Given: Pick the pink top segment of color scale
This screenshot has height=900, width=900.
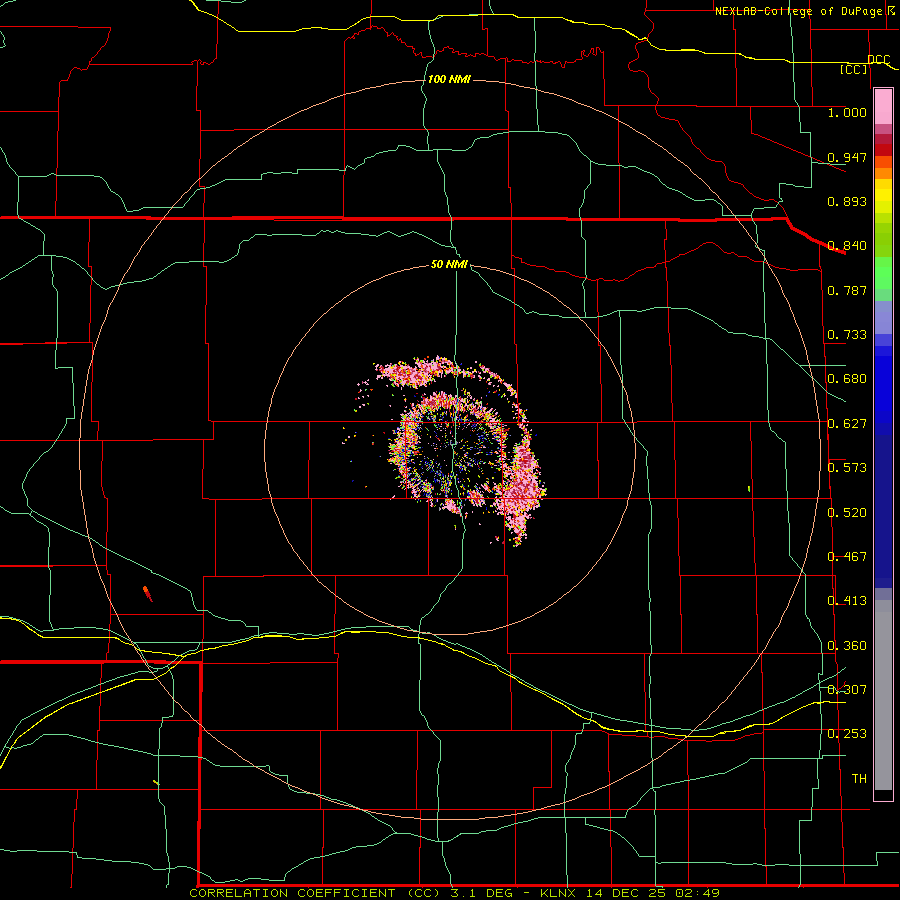Looking at the screenshot, I should pyautogui.click(x=883, y=106).
